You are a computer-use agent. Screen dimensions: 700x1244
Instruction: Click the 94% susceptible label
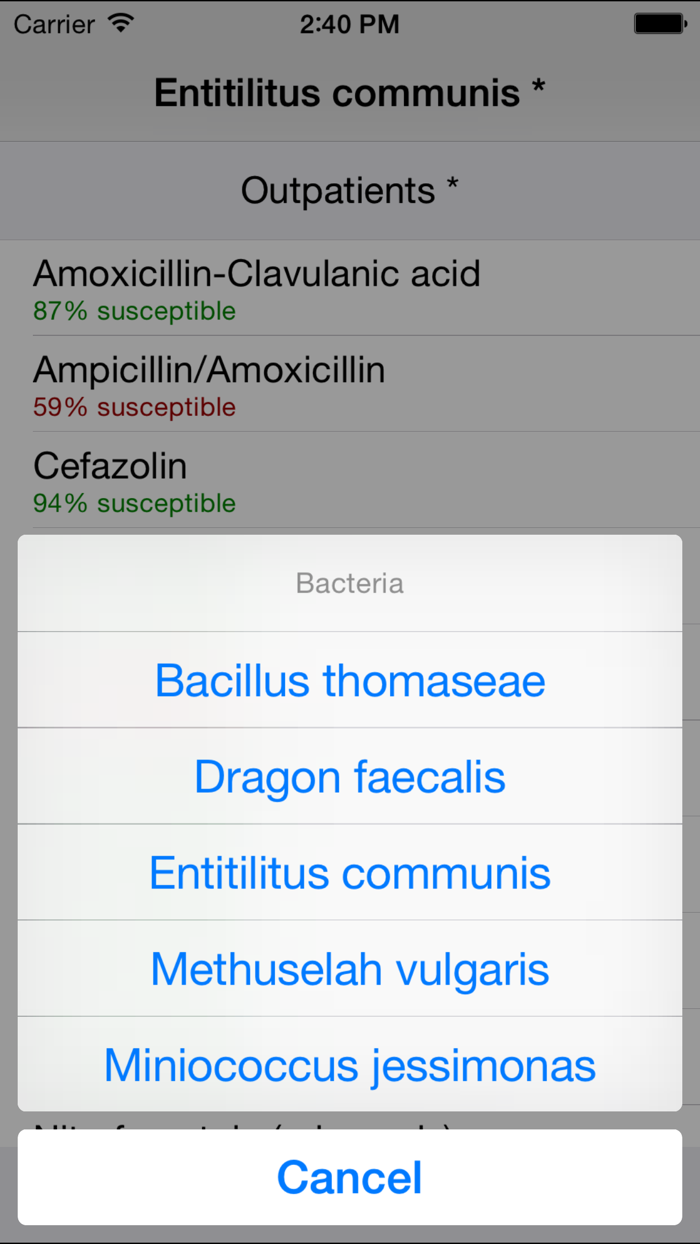134,503
